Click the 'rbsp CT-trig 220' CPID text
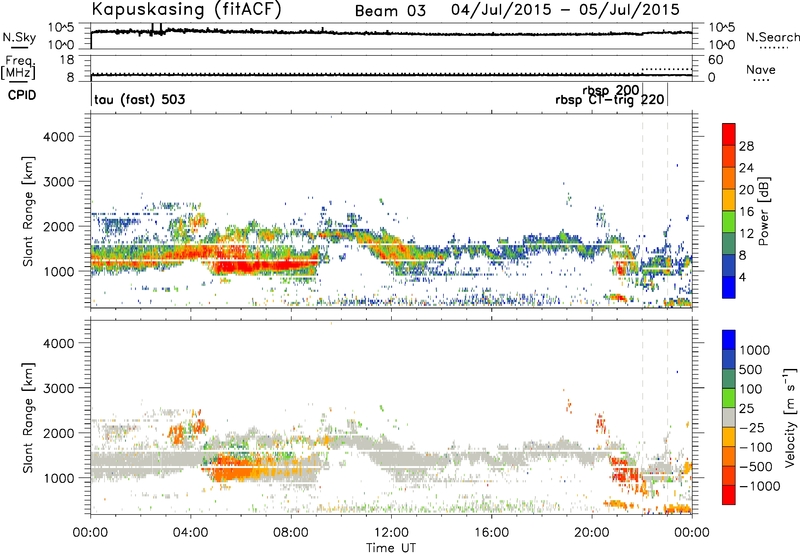 coord(610,99)
